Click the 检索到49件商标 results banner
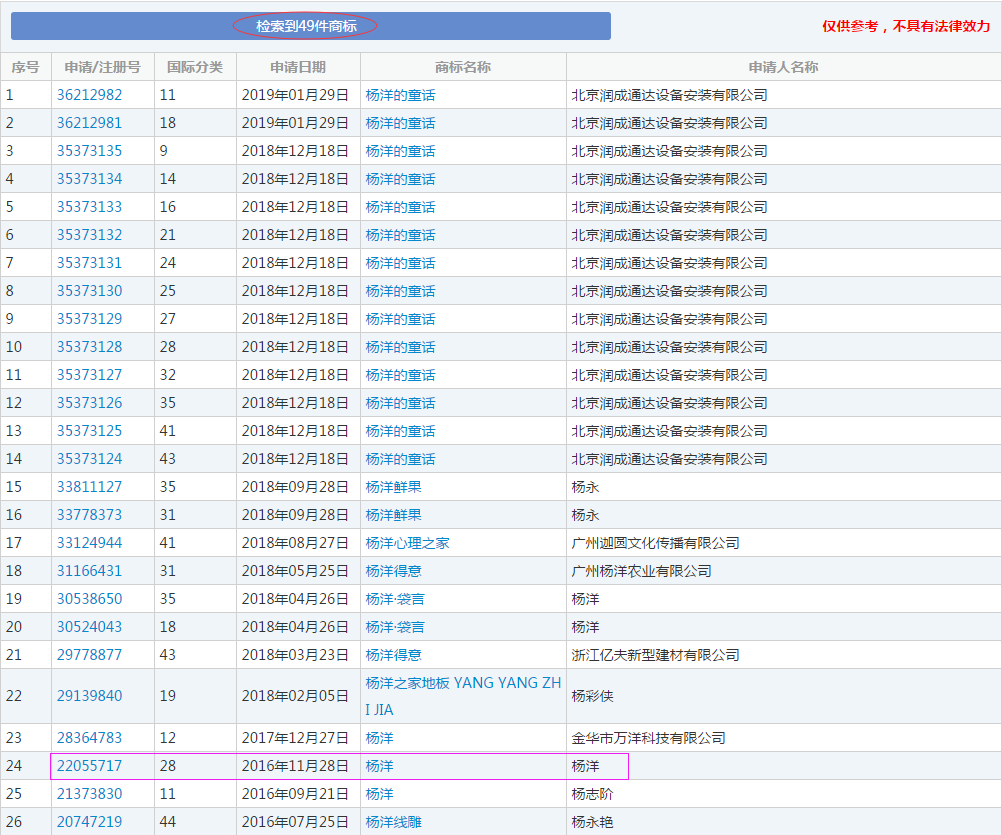 pos(305,26)
